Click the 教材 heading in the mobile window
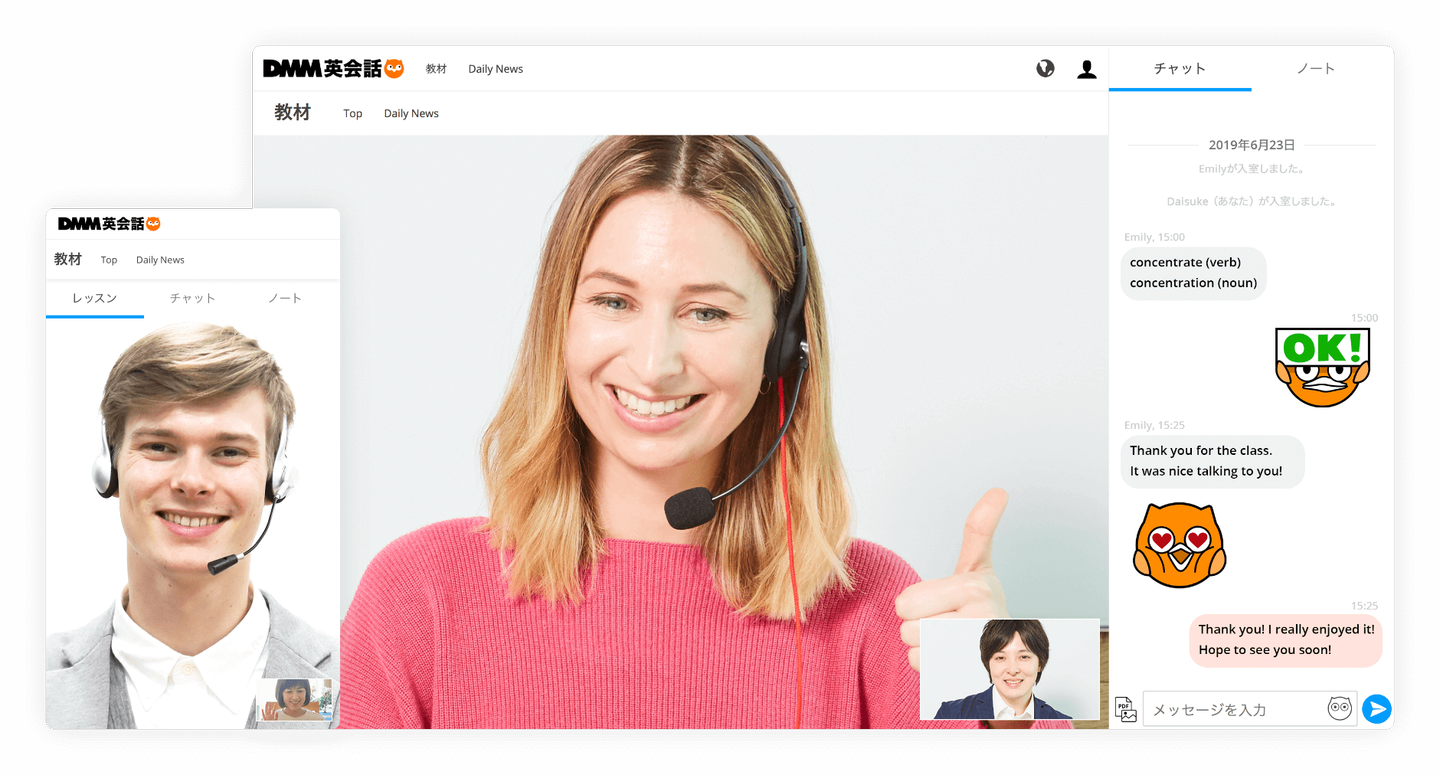Screen dimensions: 1440x775 pos(68,259)
